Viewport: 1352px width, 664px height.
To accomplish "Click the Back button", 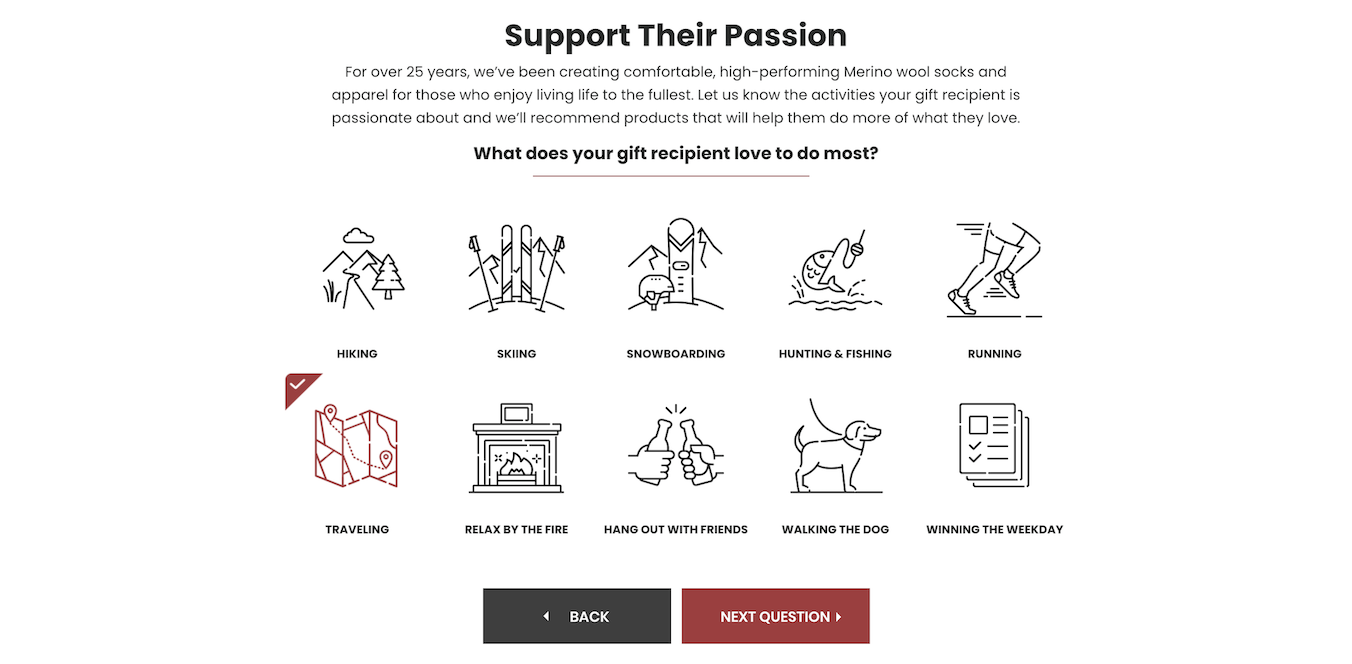I will [x=577, y=616].
